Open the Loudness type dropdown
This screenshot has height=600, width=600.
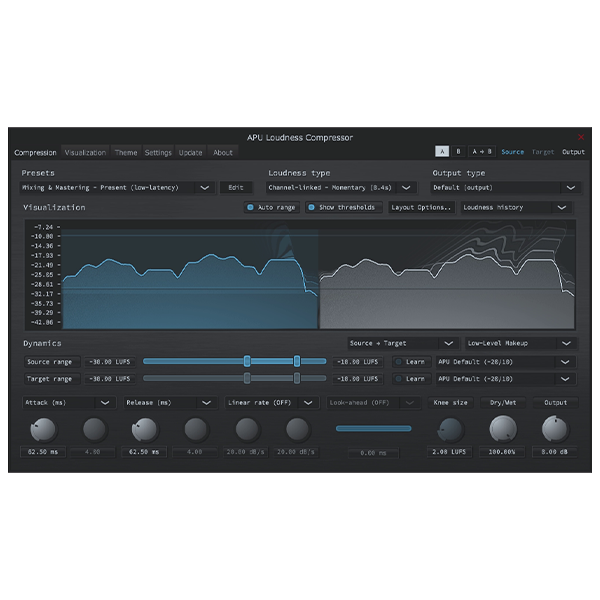pyautogui.click(x=341, y=188)
